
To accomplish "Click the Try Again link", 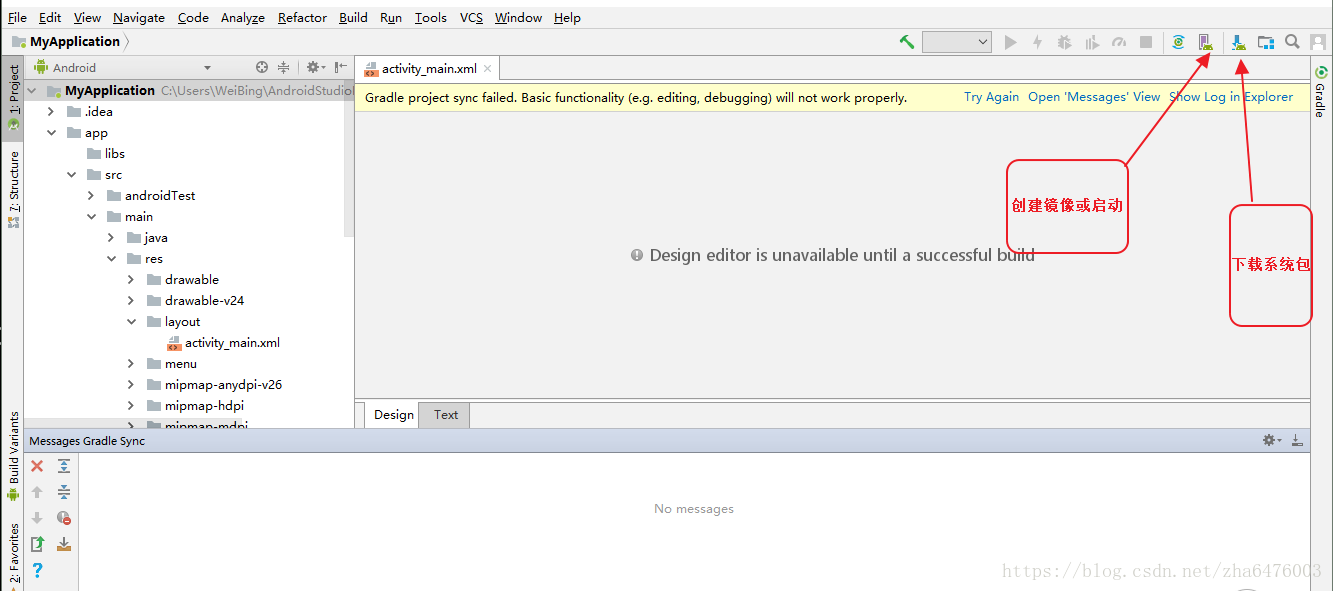I will 991,97.
